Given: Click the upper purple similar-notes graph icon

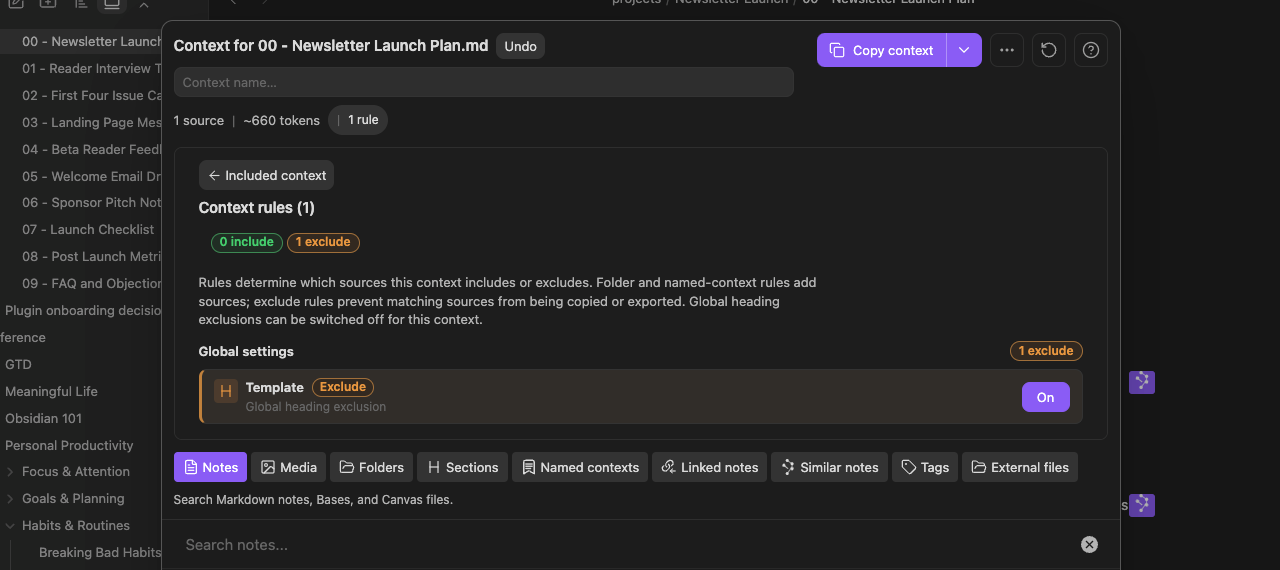Looking at the screenshot, I should (1142, 381).
